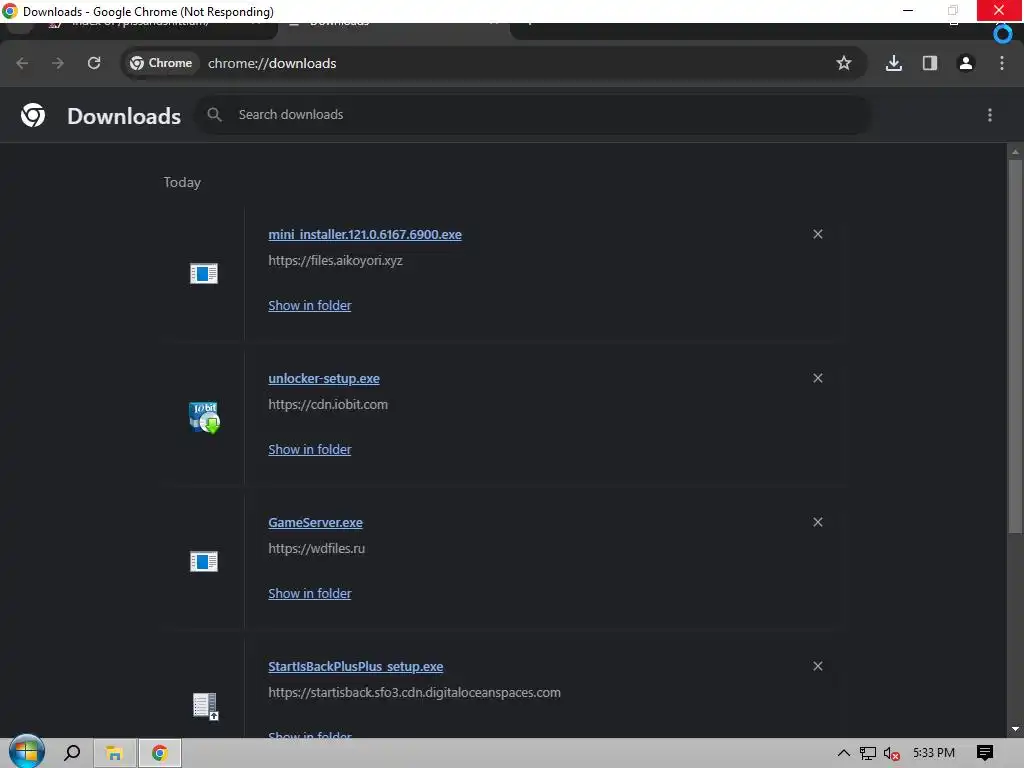
Task: Open the Downloads page more actions menu
Action: pyautogui.click(x=990, y=115)
